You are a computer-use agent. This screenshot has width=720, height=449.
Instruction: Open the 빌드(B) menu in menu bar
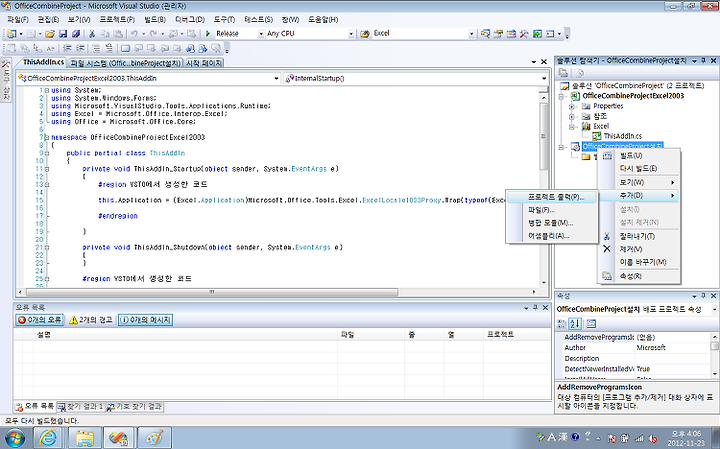[155, 20]
